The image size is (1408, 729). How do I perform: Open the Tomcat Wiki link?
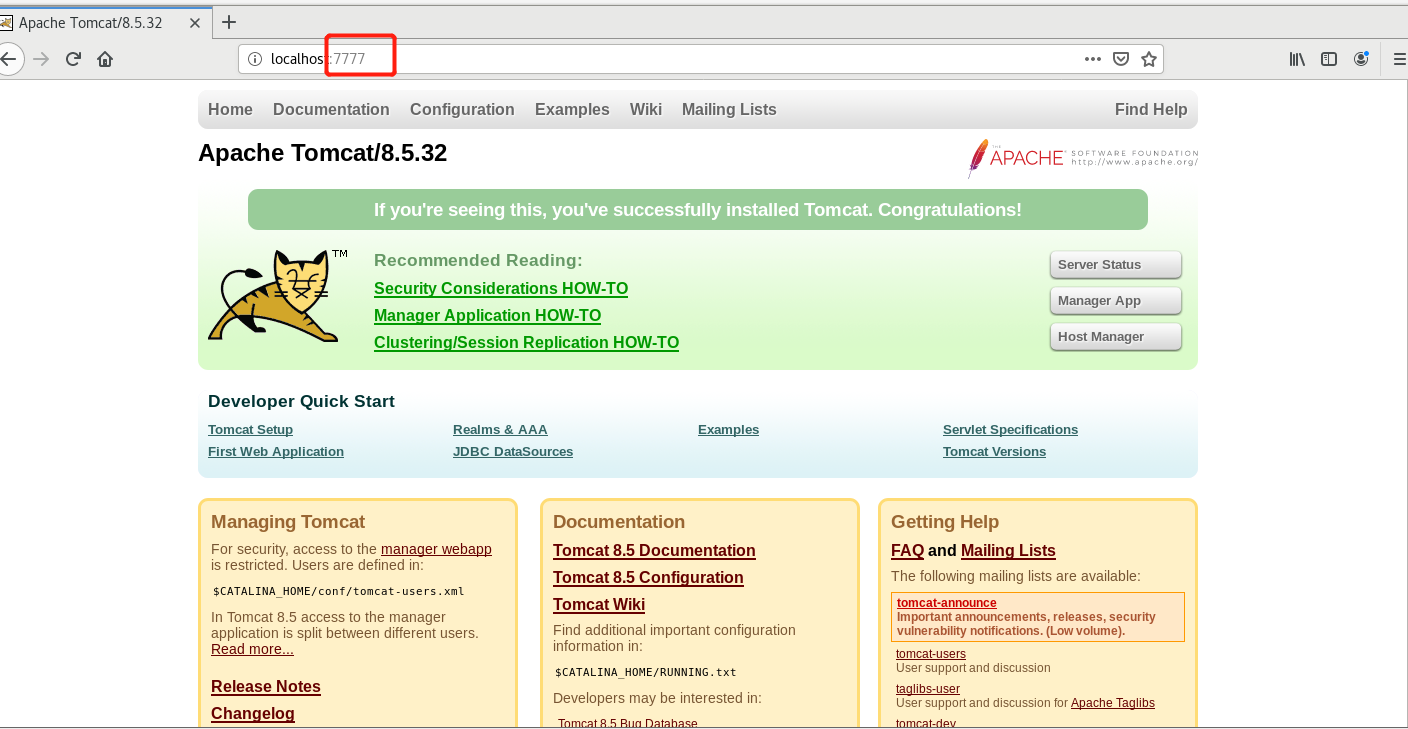pyautogui.click(x=599, y=605)
